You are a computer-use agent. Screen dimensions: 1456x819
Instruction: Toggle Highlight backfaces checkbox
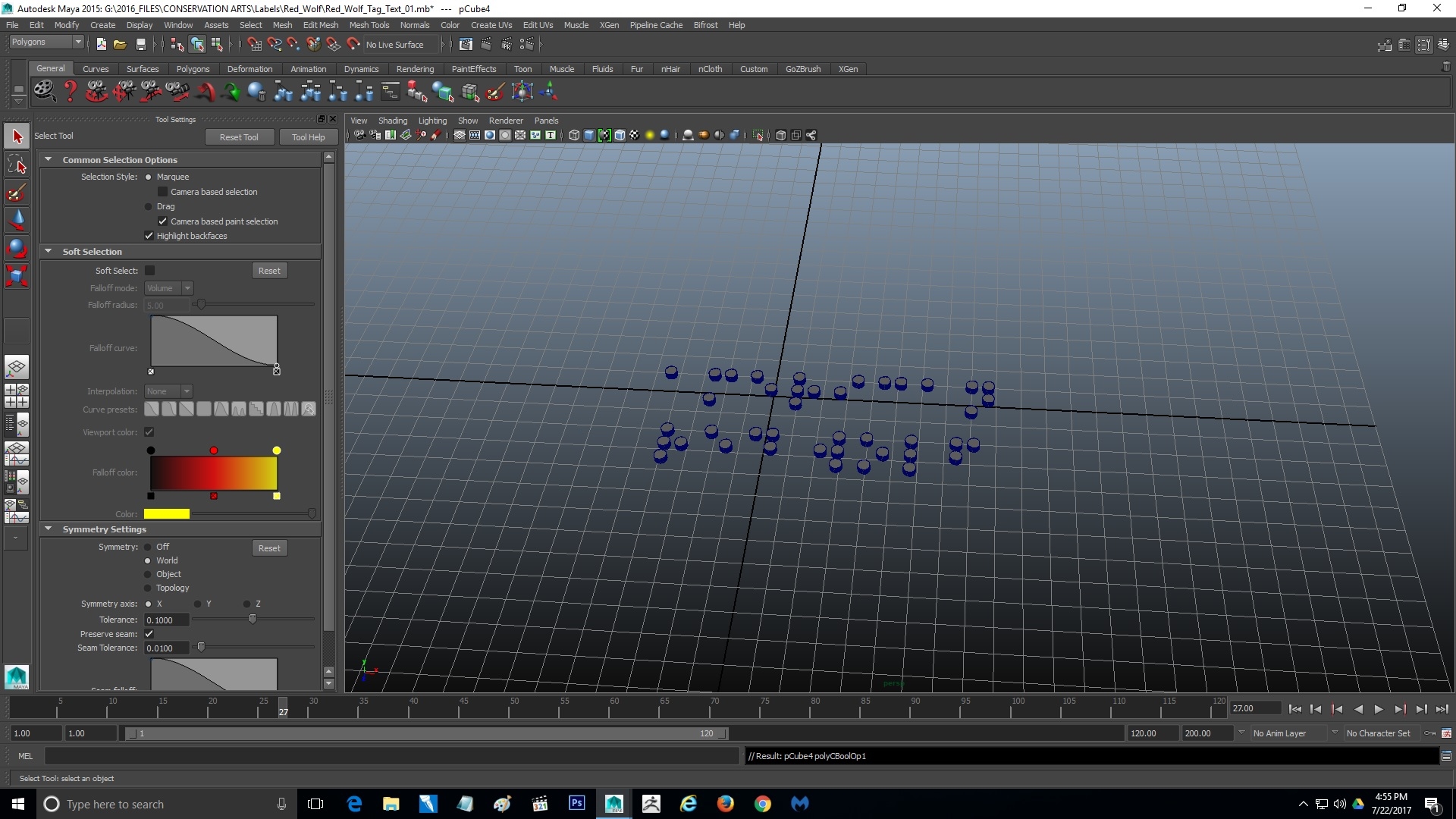149,236
